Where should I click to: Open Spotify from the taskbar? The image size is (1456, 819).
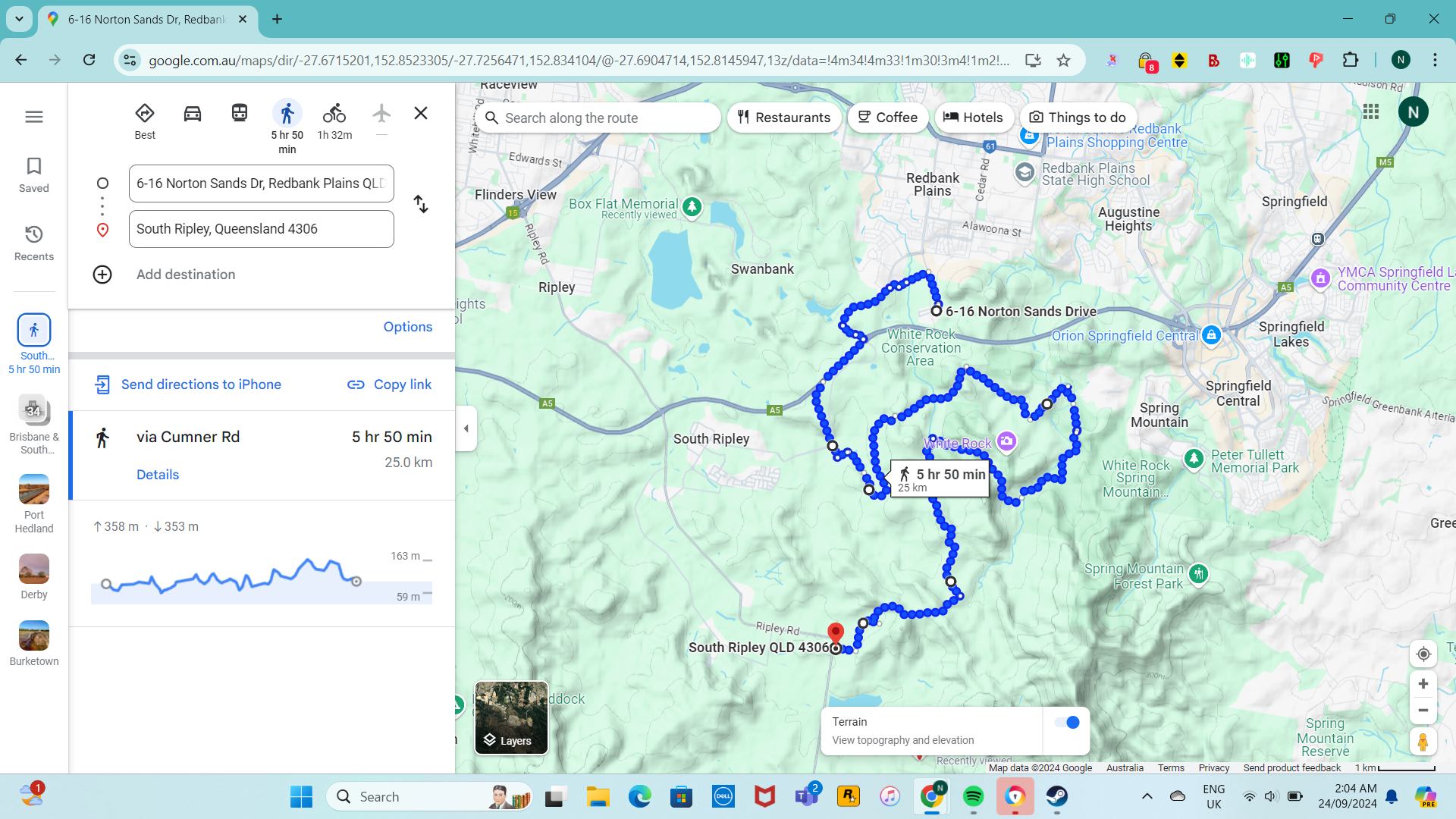point(974,796)
